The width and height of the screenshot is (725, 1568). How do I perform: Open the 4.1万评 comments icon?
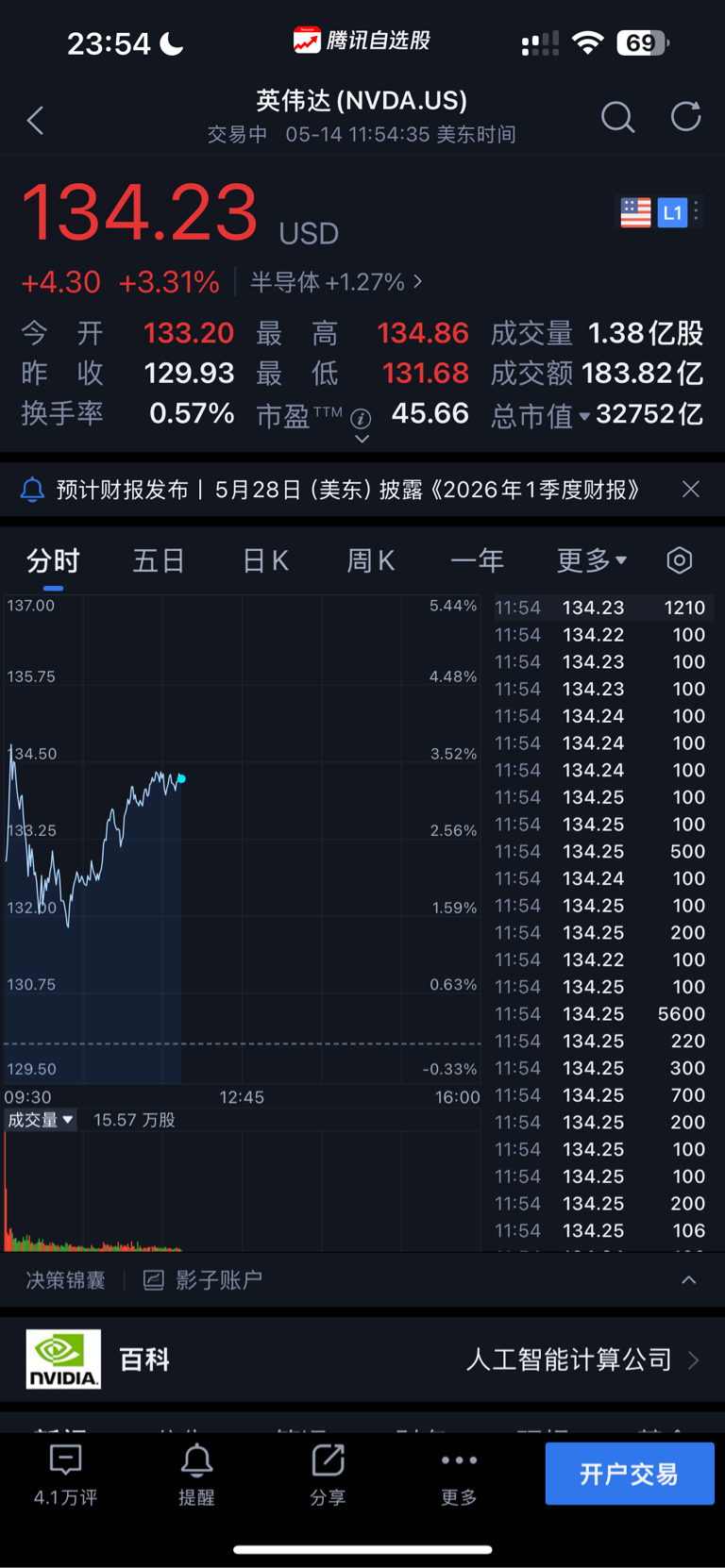65,1460
